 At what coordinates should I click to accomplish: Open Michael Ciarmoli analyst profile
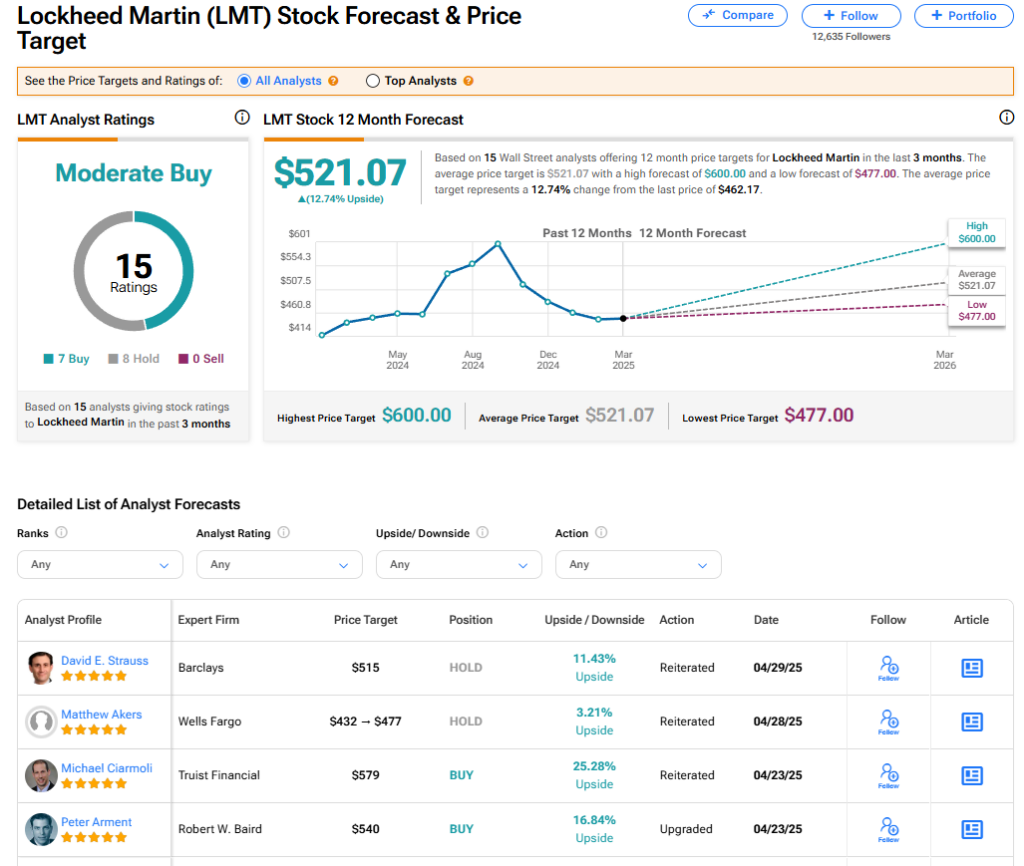point(106,768)
